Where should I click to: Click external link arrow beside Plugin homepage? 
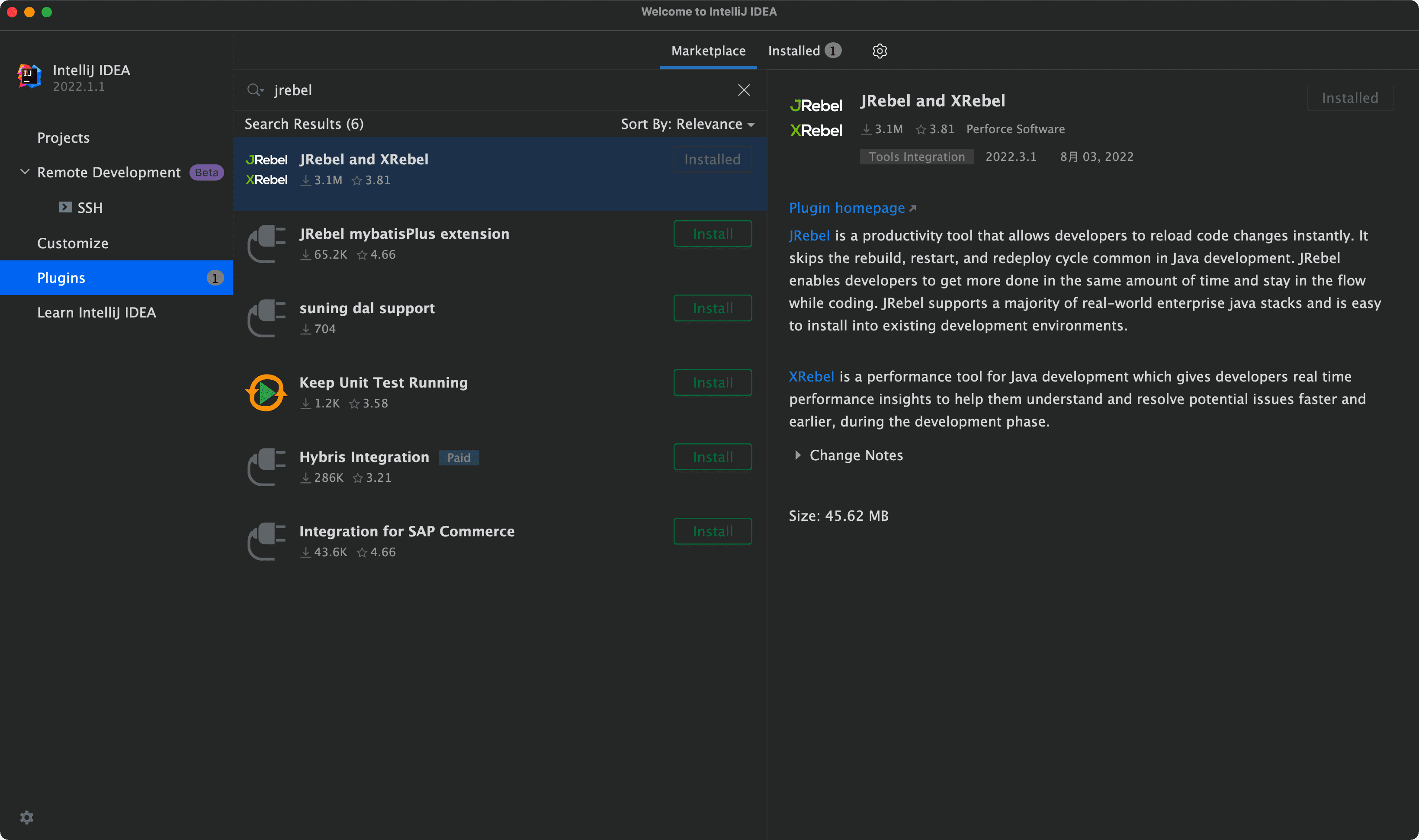coord(912,208)
